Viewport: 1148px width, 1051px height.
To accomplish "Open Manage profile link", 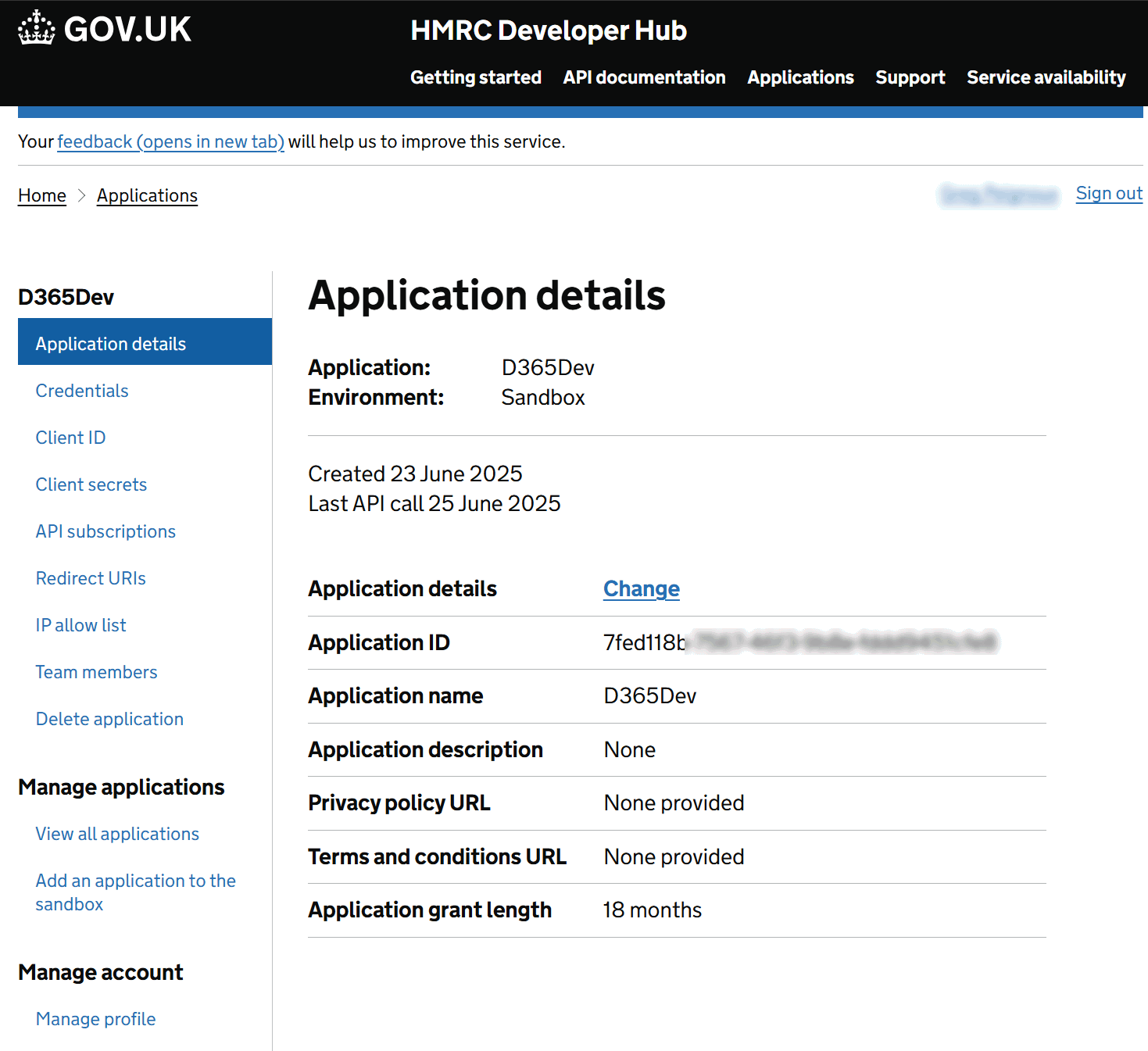I will click(x=95, y=1019).
